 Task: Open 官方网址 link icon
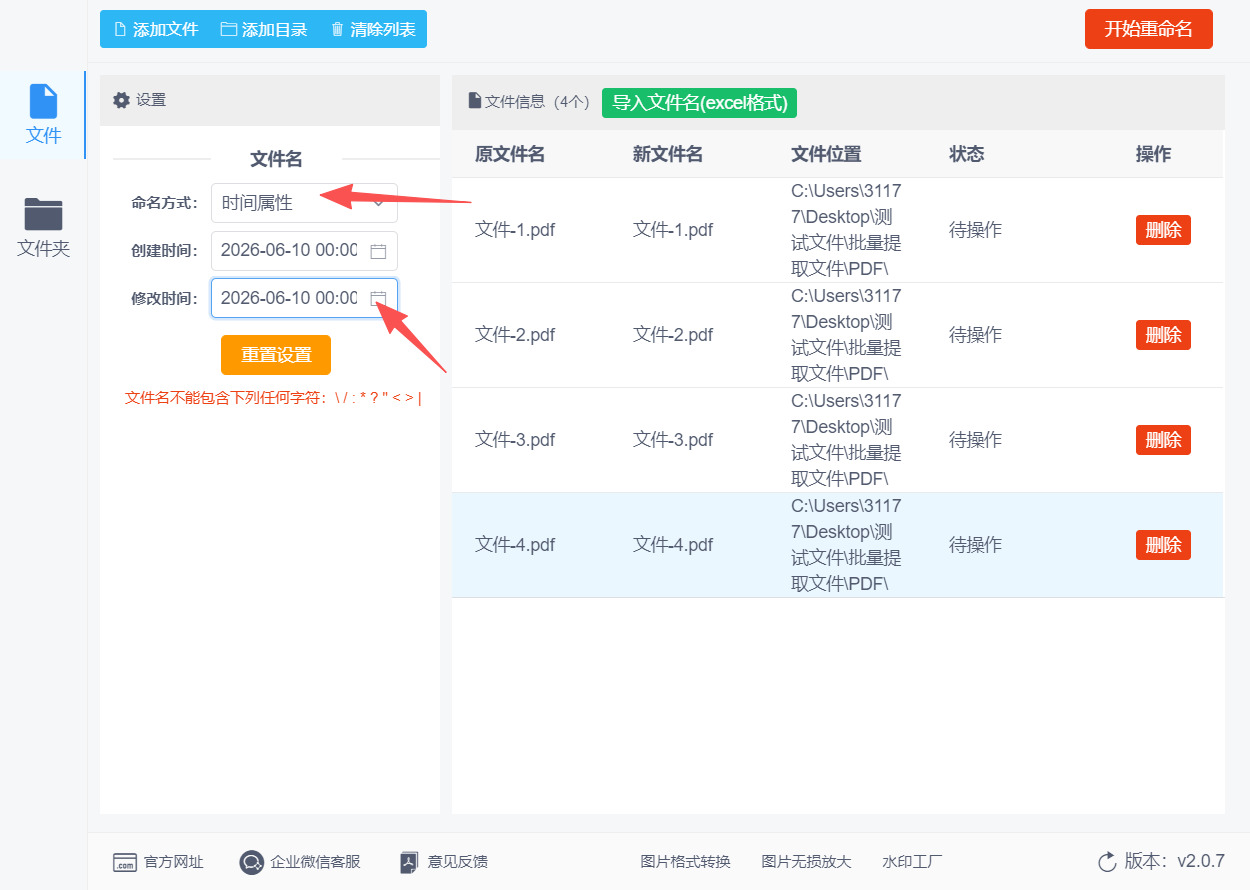(125, 862)
